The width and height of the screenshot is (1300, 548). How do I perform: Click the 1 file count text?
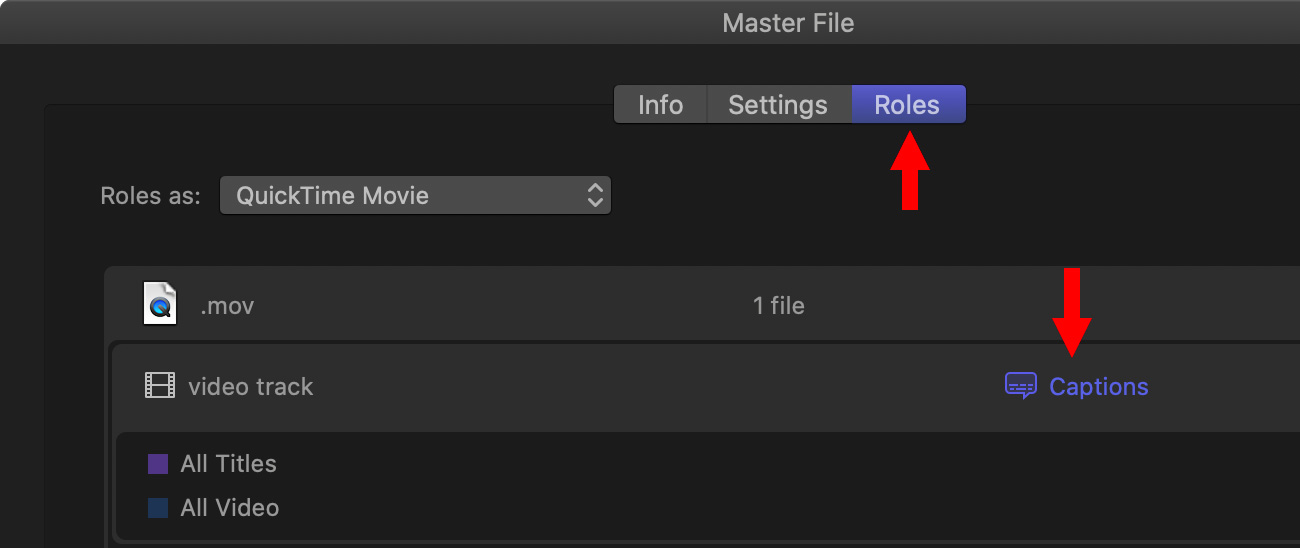pyautogui.click(x=778, y=306)
